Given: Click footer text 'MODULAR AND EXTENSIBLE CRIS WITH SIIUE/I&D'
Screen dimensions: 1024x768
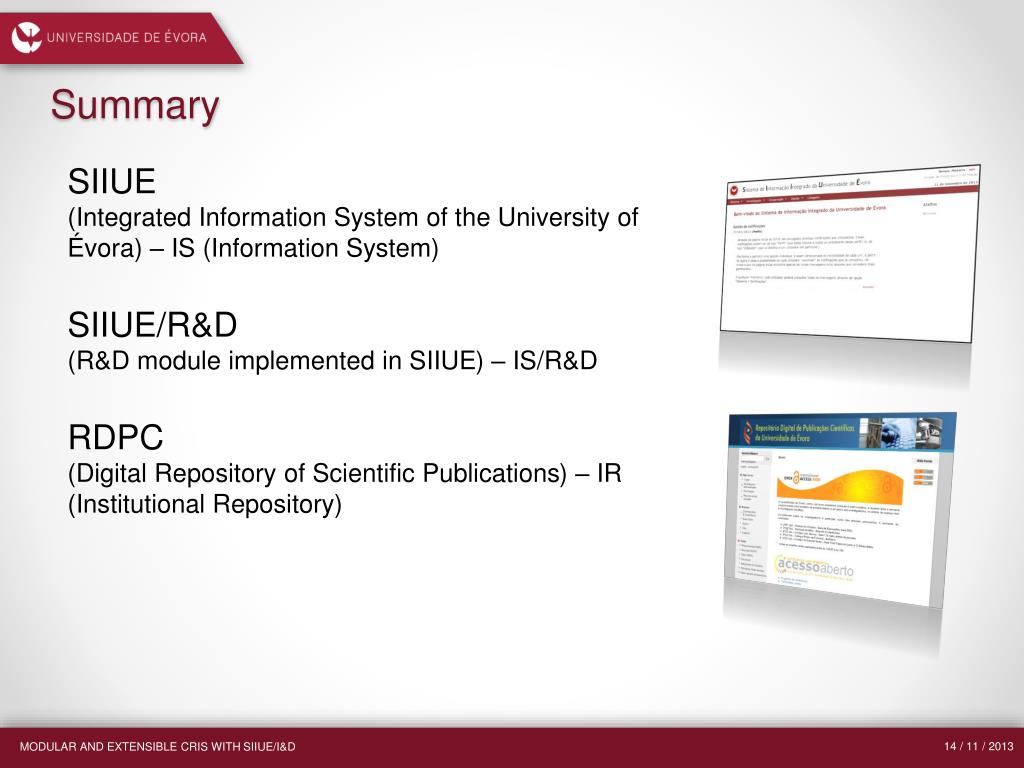Looking at the screenshot, I should point(157,746).
